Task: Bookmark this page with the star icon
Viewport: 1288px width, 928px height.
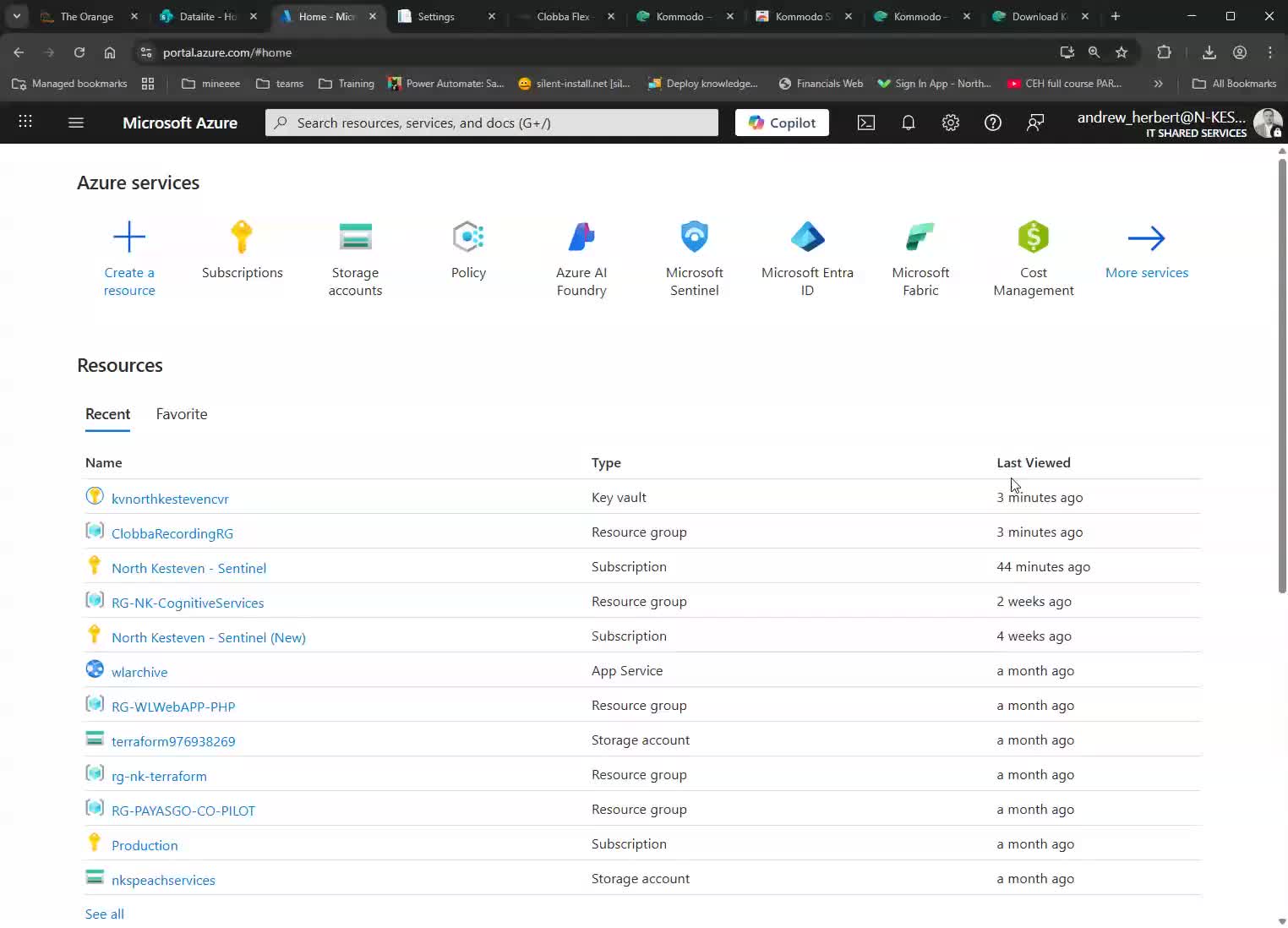Action: click(x=1122, y=52)
